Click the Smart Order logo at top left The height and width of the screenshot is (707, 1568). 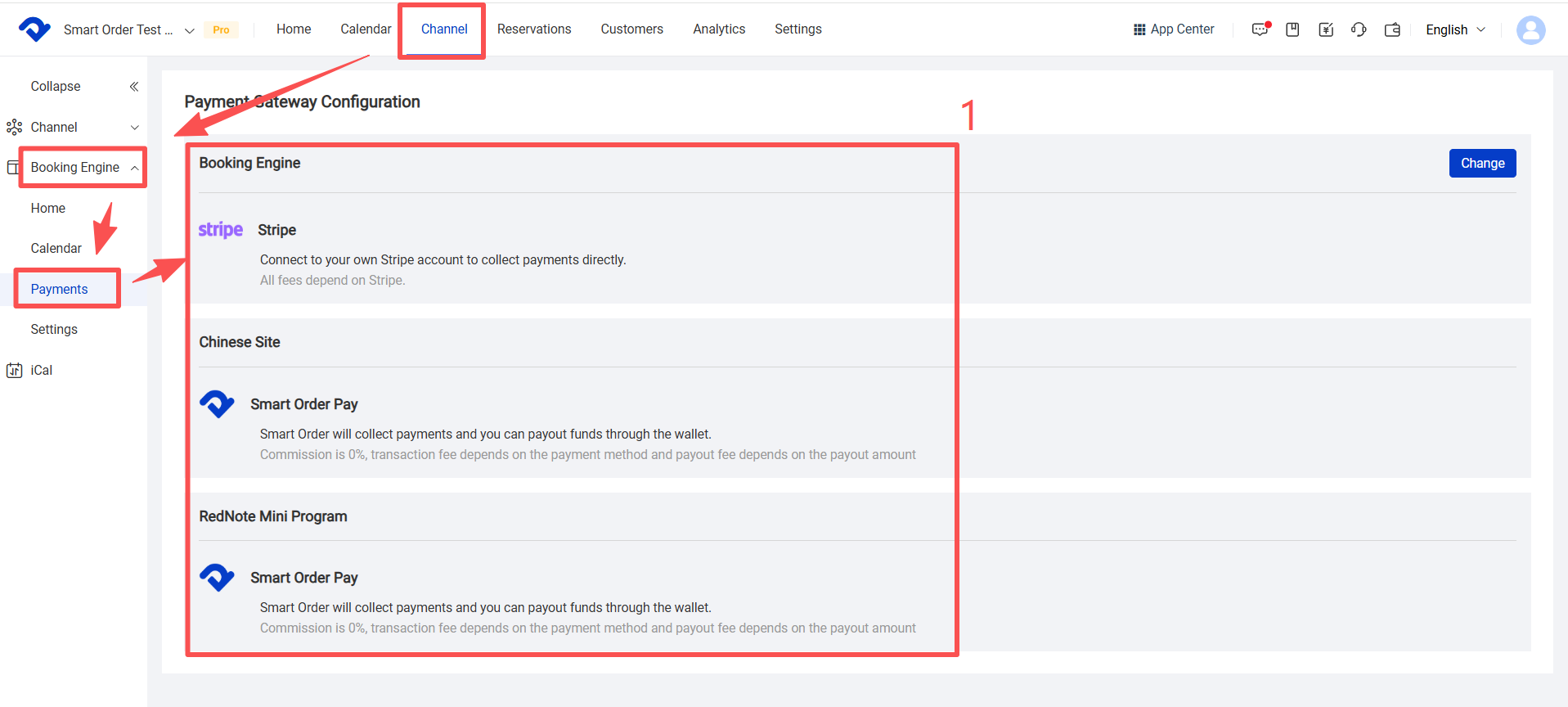34,29
